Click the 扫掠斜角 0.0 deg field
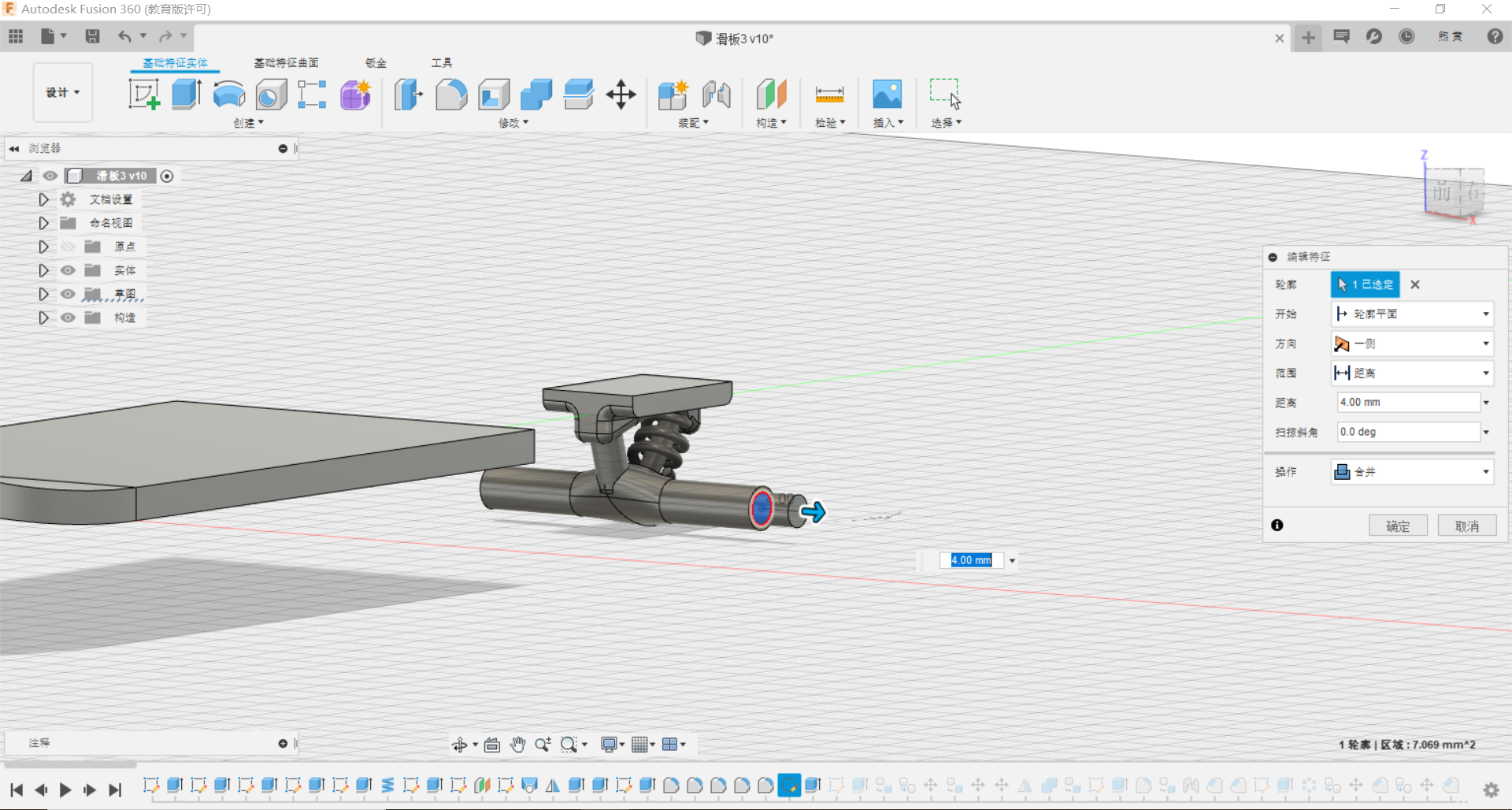 tap(1408, 432)
